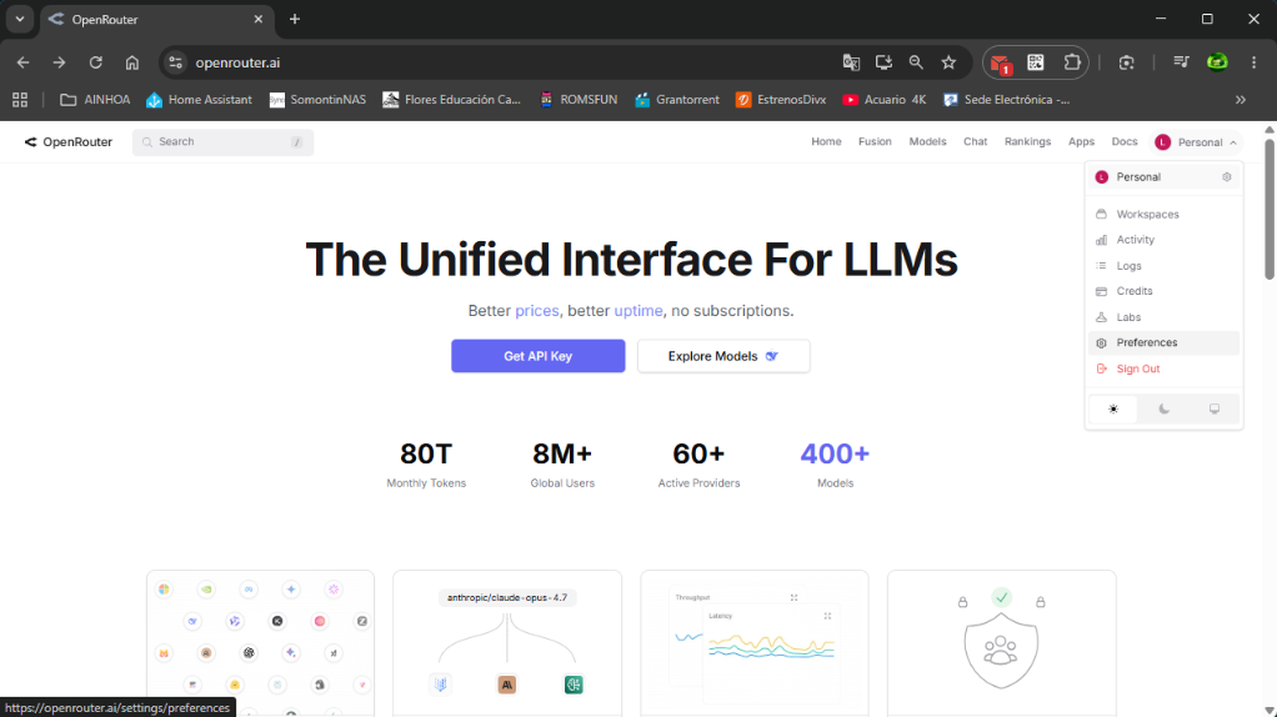Open a new browser tab

294,19
